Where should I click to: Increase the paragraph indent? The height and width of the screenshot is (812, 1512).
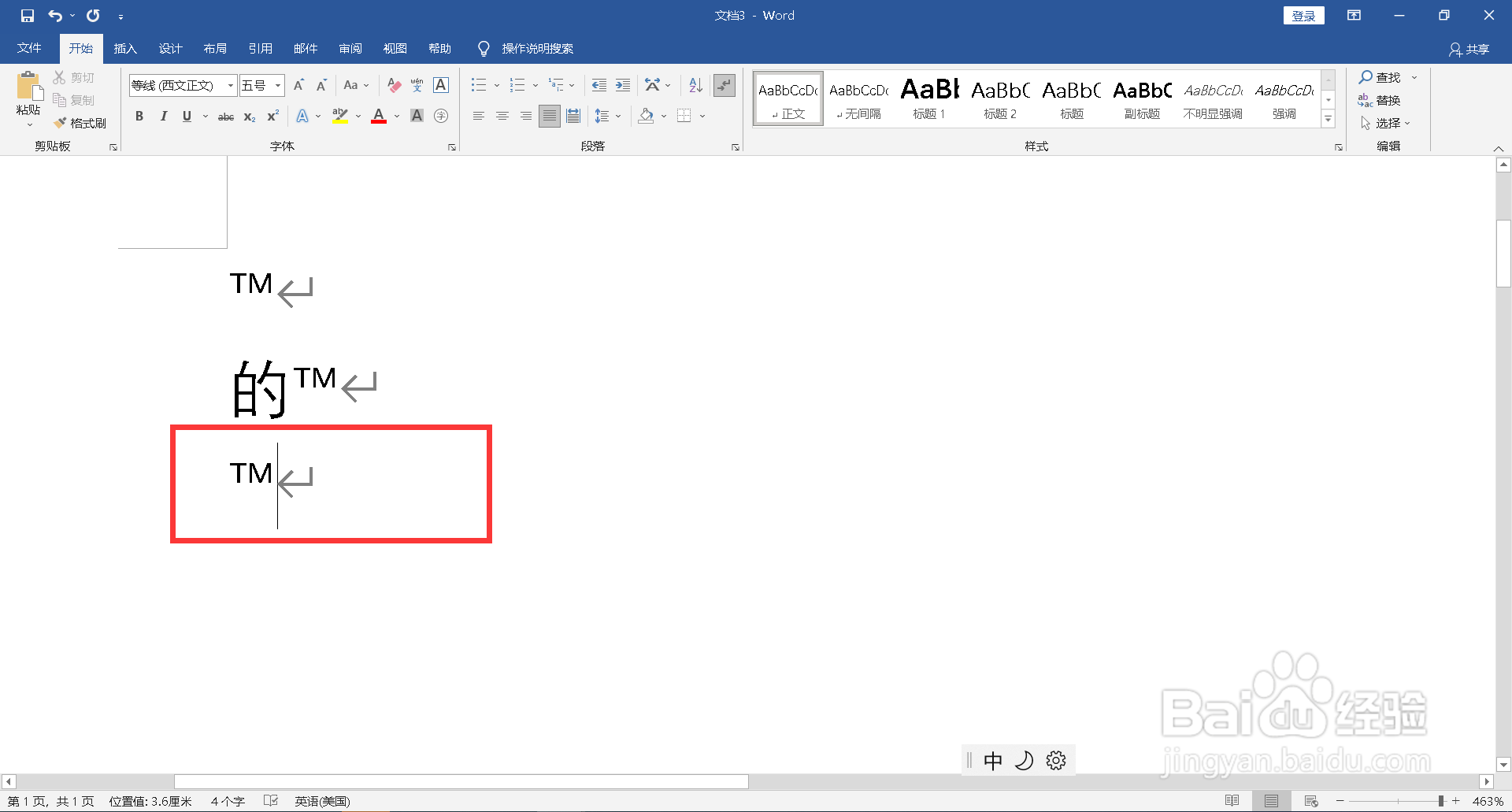tap(623, 85)
